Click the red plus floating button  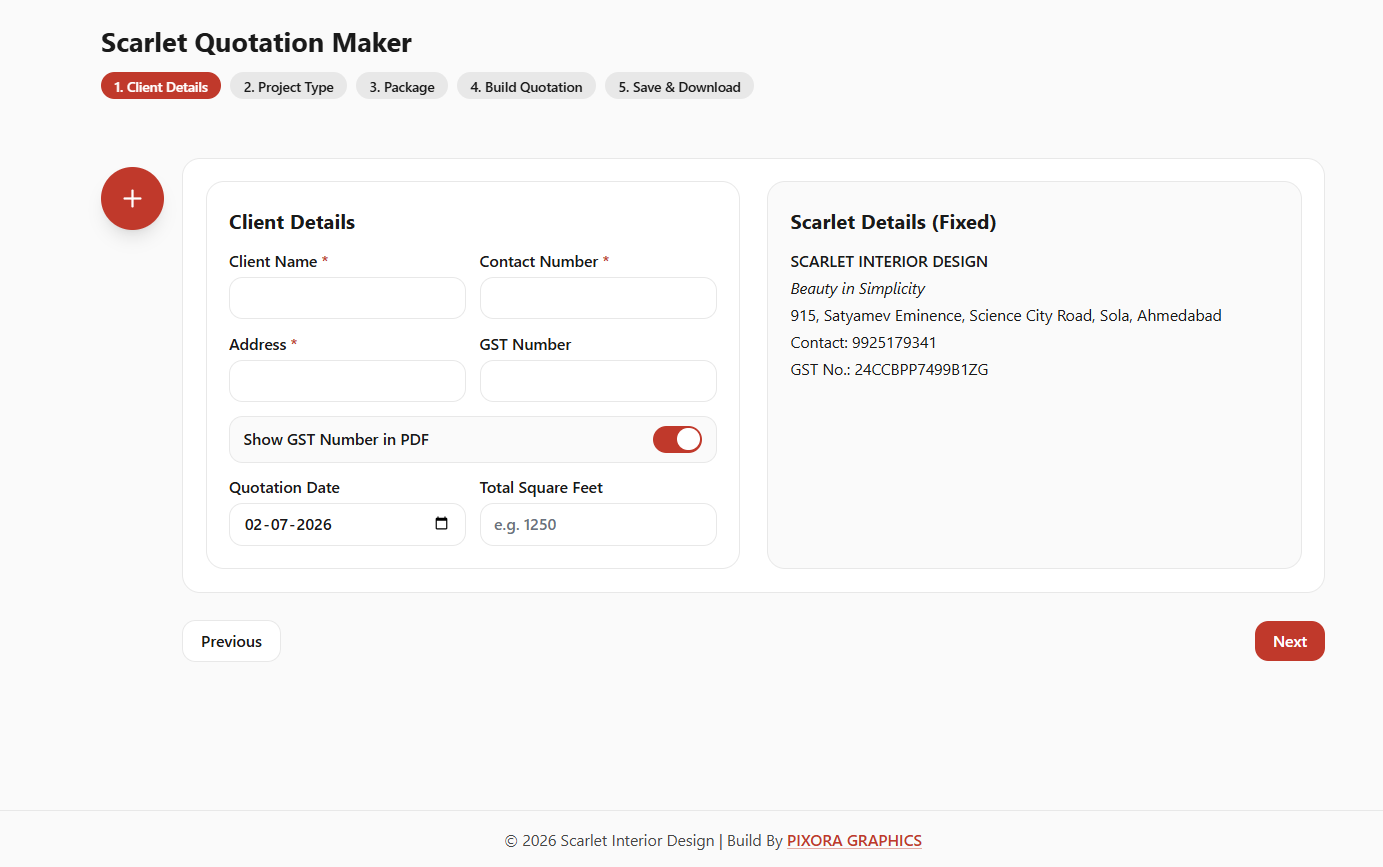click(x=132, y=198)
